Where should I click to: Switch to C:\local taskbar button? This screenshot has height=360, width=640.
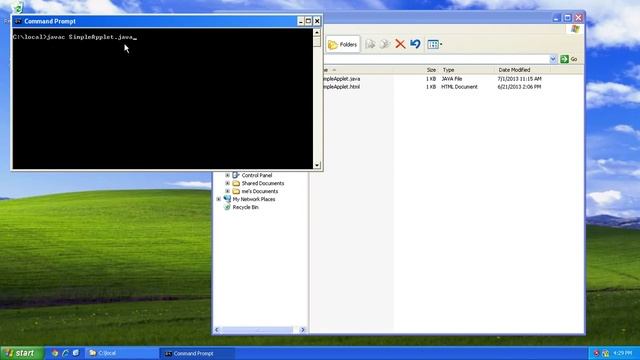pyautogui.click(x=121, y=353)
